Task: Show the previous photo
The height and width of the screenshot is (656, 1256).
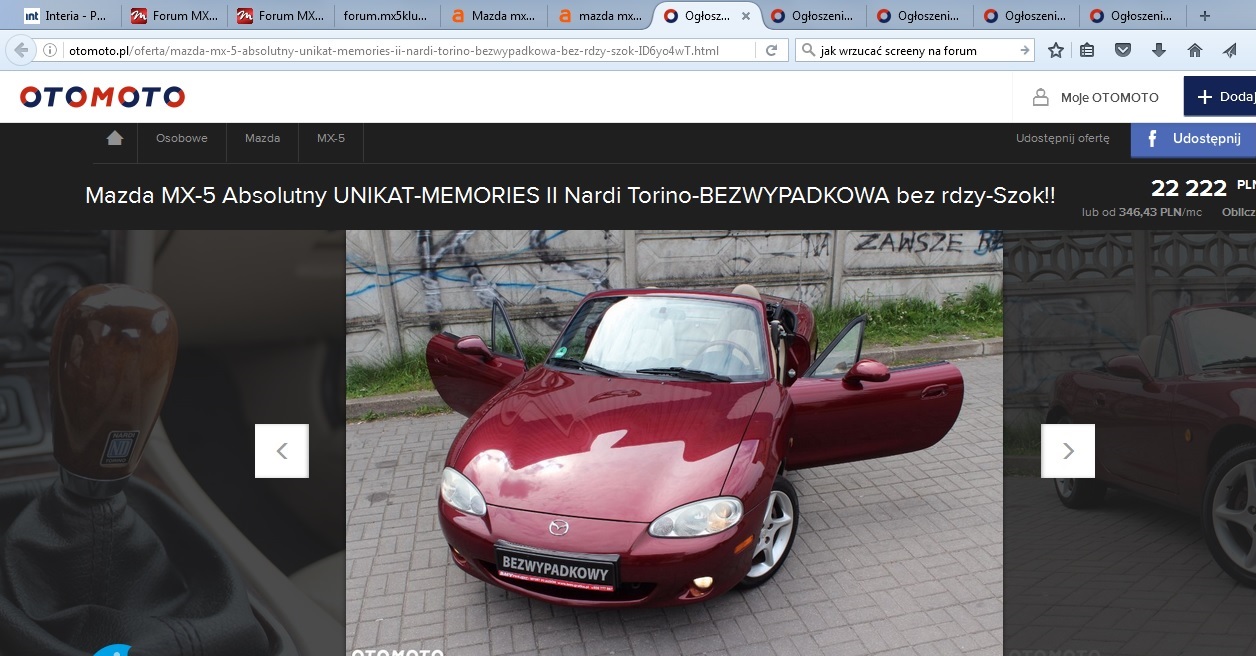Action: [x=282, y=451]
